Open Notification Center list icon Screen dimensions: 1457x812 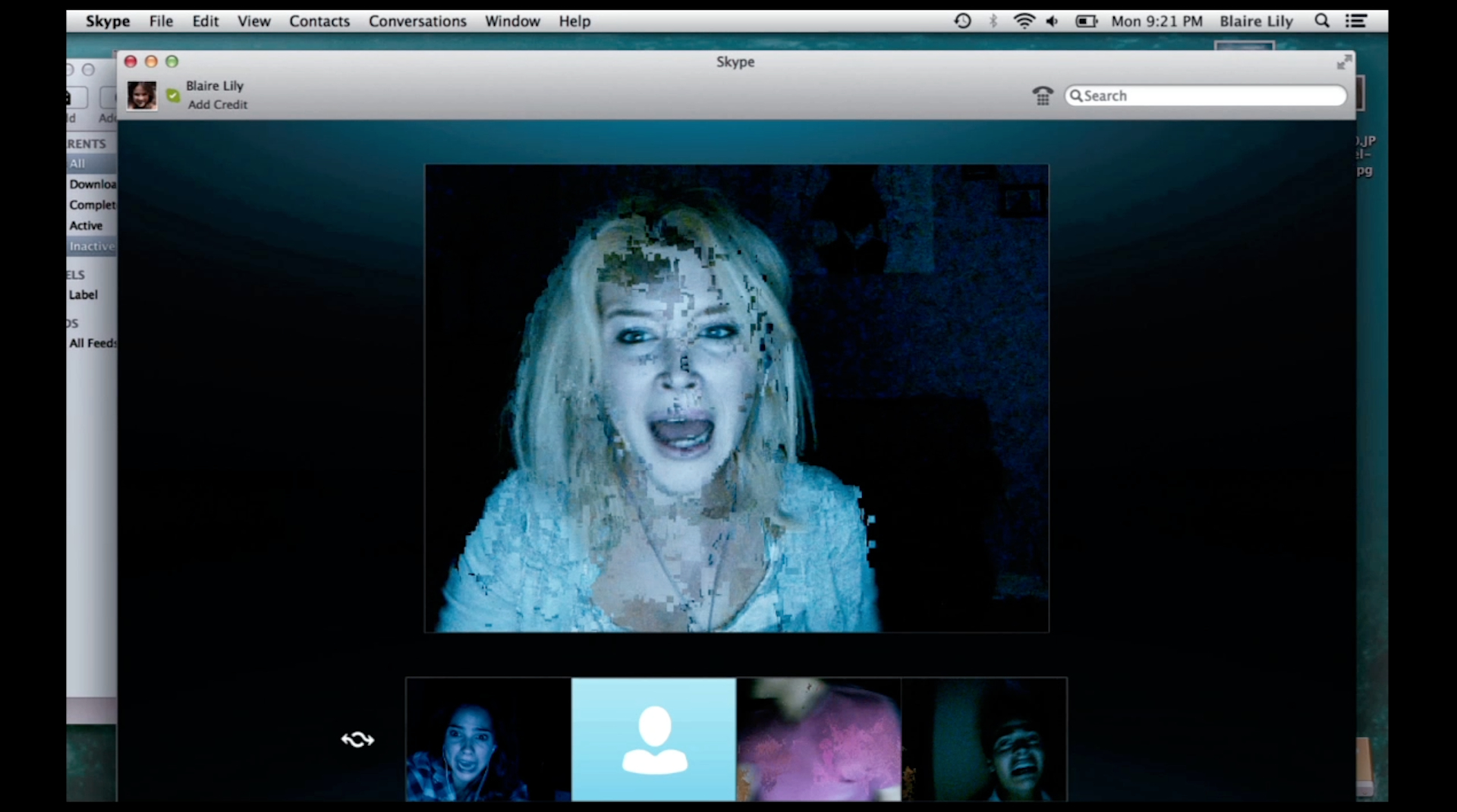coord(1356,21)
